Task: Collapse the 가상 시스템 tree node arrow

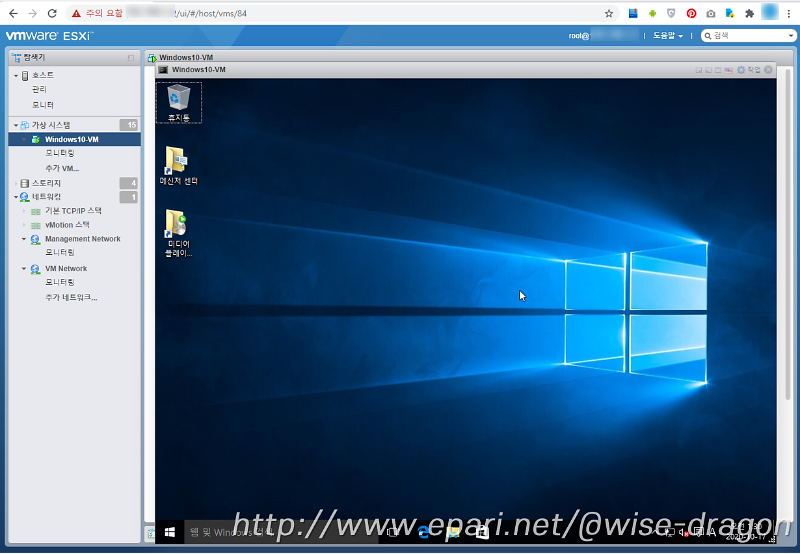Action: point(16,125)
